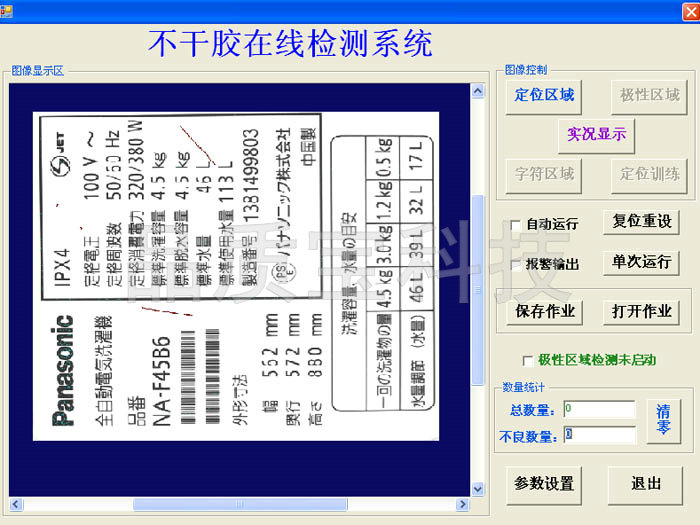The width and height of the screenshot is (700, 525).
Task: Click the vertical scrollbar thumb
Action: tap(478, 290)
